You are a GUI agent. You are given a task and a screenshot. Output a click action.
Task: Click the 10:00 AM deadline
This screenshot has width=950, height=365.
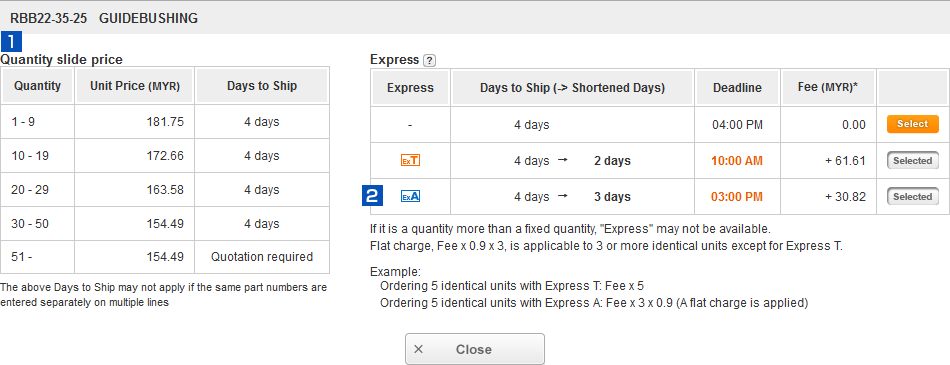(737, 161)
